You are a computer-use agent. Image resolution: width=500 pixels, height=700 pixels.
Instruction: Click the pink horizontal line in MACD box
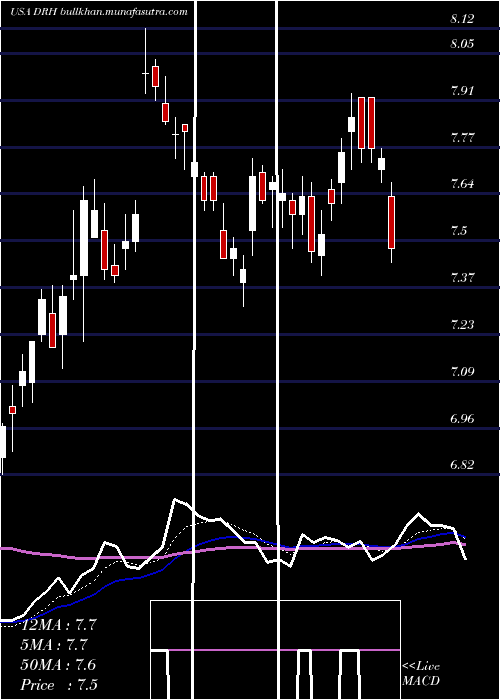pyautogui.click(x=275, y=650)
